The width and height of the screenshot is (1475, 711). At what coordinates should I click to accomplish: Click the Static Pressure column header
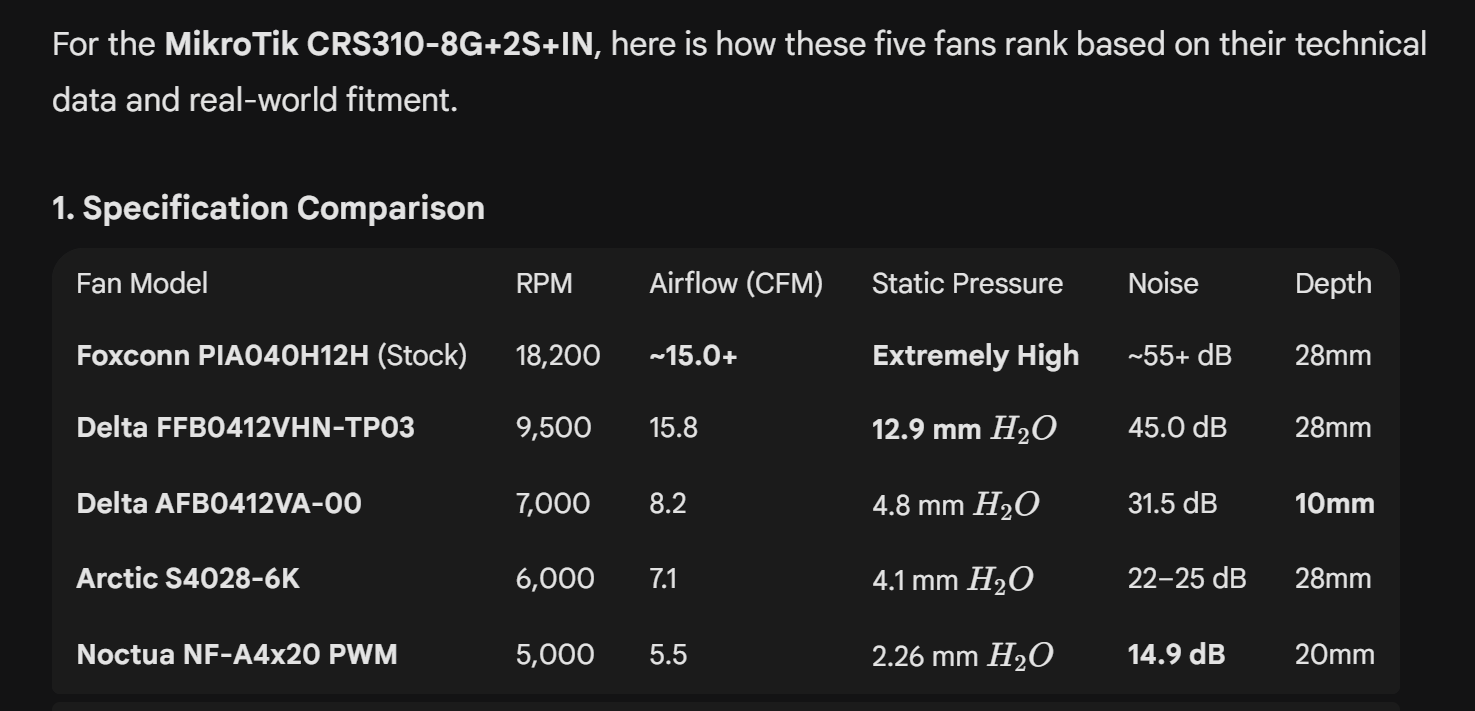pyautogui.click(x=967, y=283)
